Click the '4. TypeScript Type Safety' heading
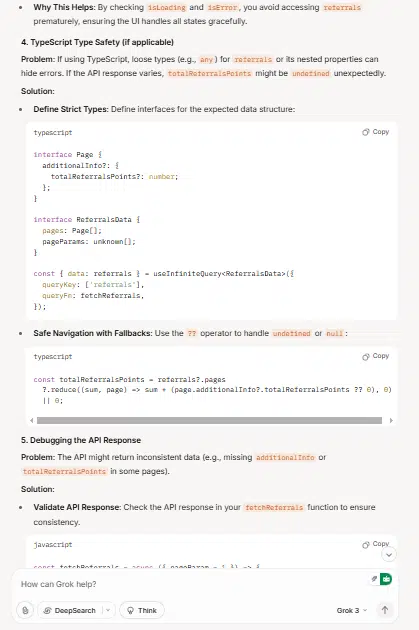 click(x=97, y=42)
